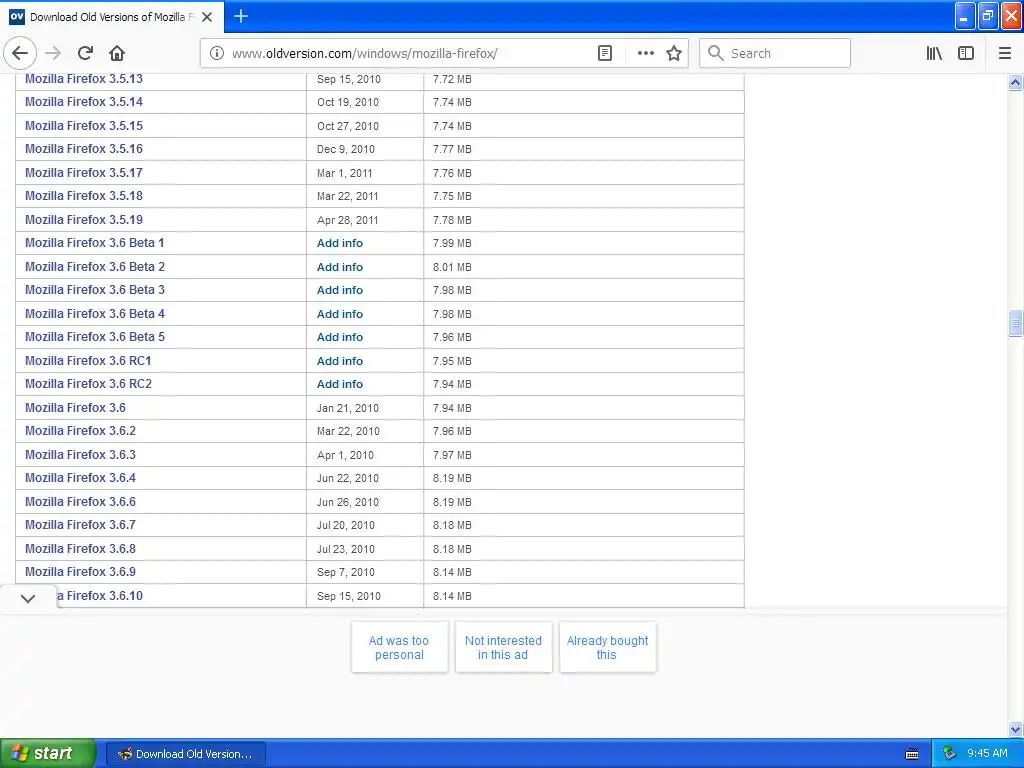Open Mozilla Firefox 3.5.19 link
Screen dimensions: 1024x768
click(x=84, y=219)
